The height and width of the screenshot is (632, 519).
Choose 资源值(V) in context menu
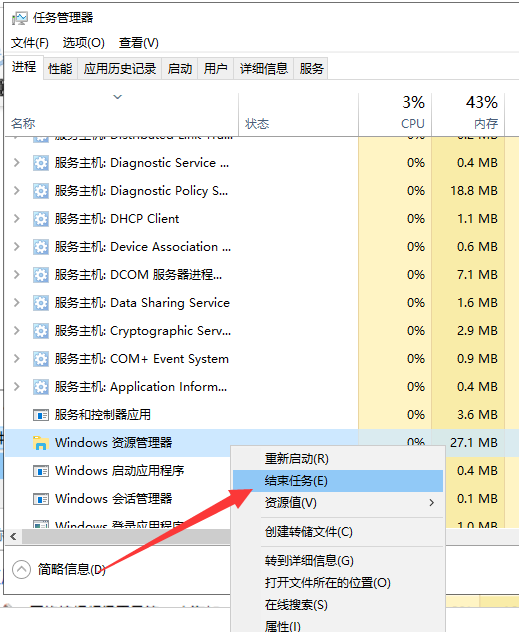pyautogui.click(x=338, y=503)
